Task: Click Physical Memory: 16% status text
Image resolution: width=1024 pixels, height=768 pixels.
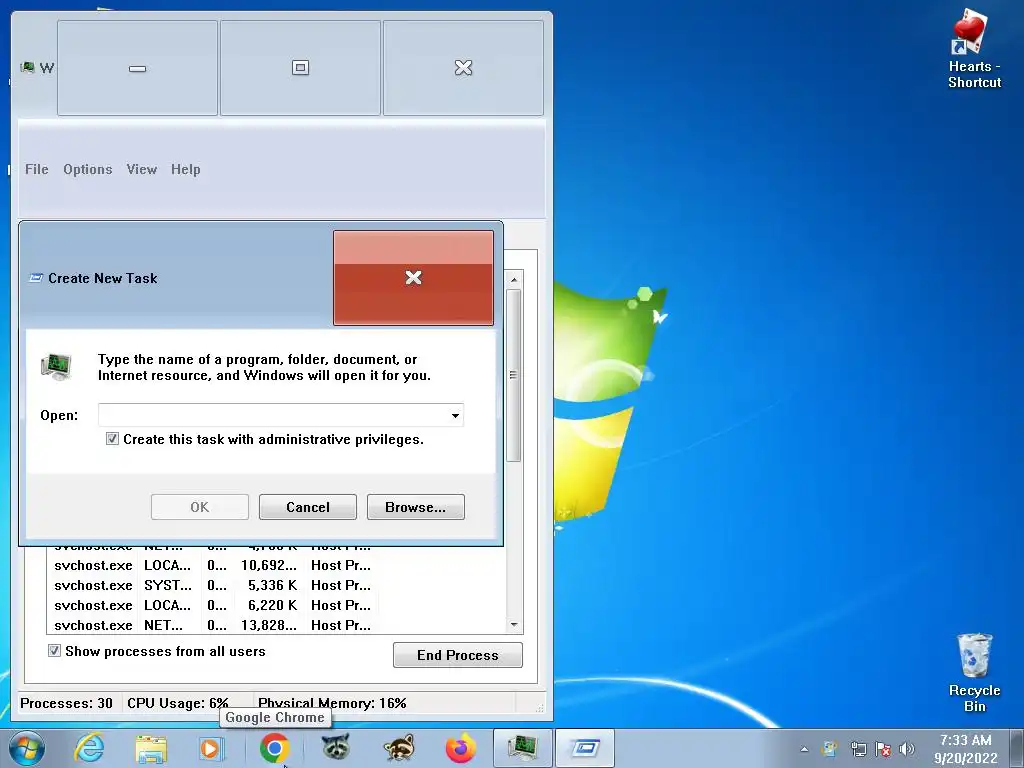Action: pos(332,703)
